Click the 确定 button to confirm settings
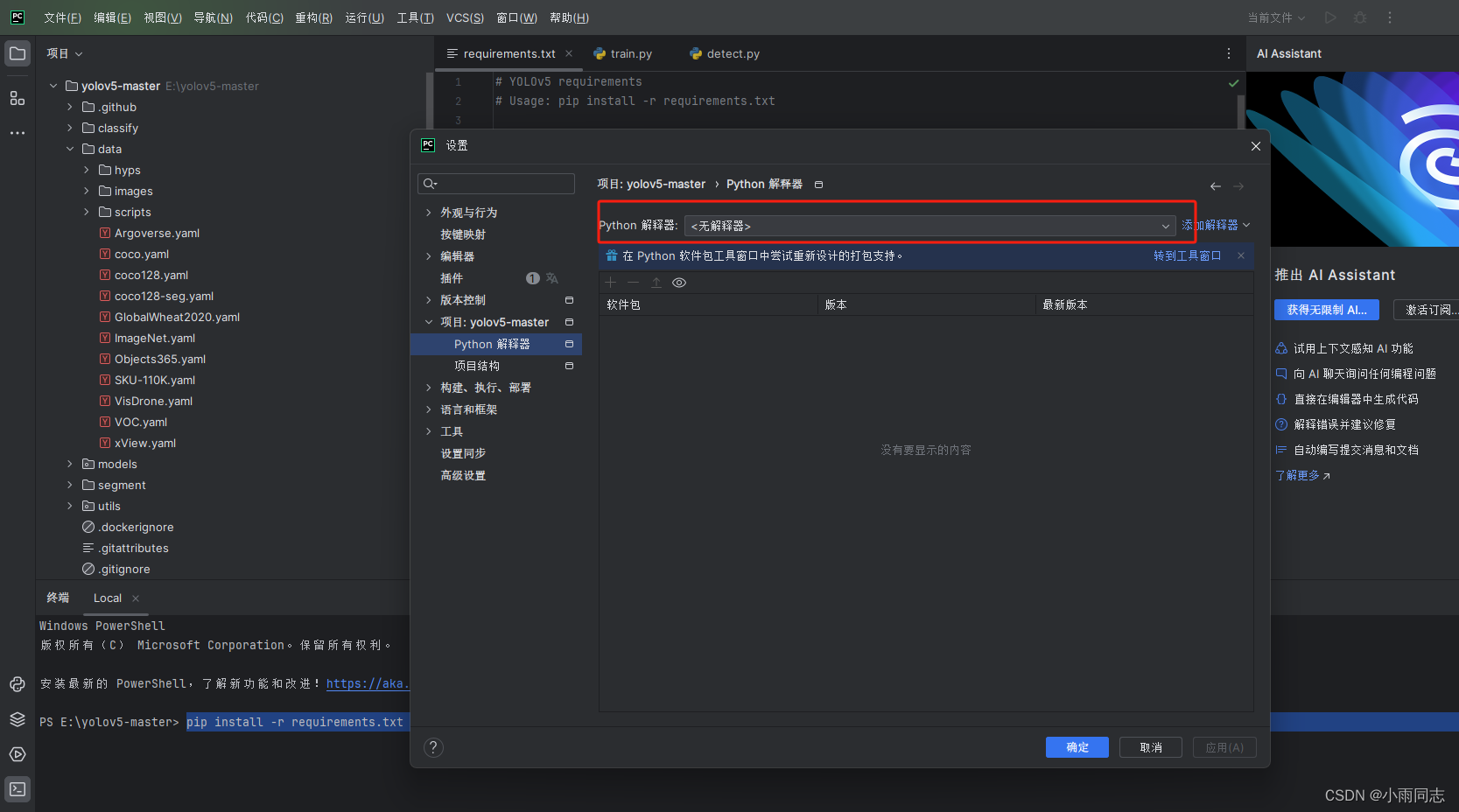 pos(1077,747)
